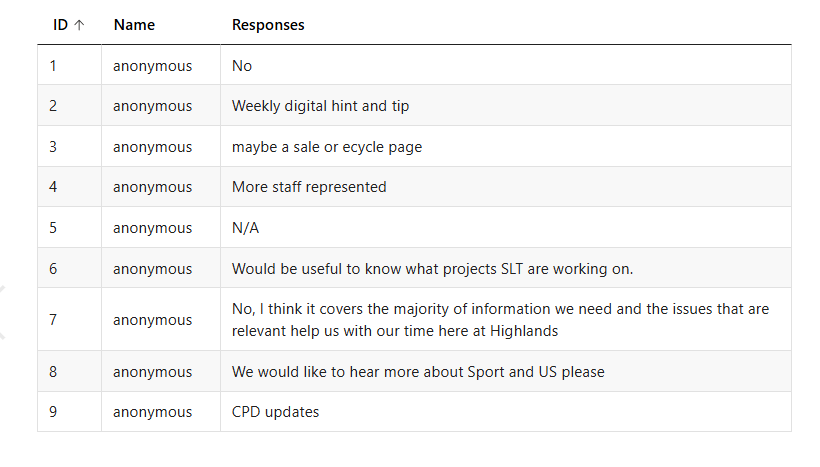Image resolution: width=820 pixels, height=467 pixels.
Task: Select 'anonymous' name in row 5
Action: coord(152,228)
